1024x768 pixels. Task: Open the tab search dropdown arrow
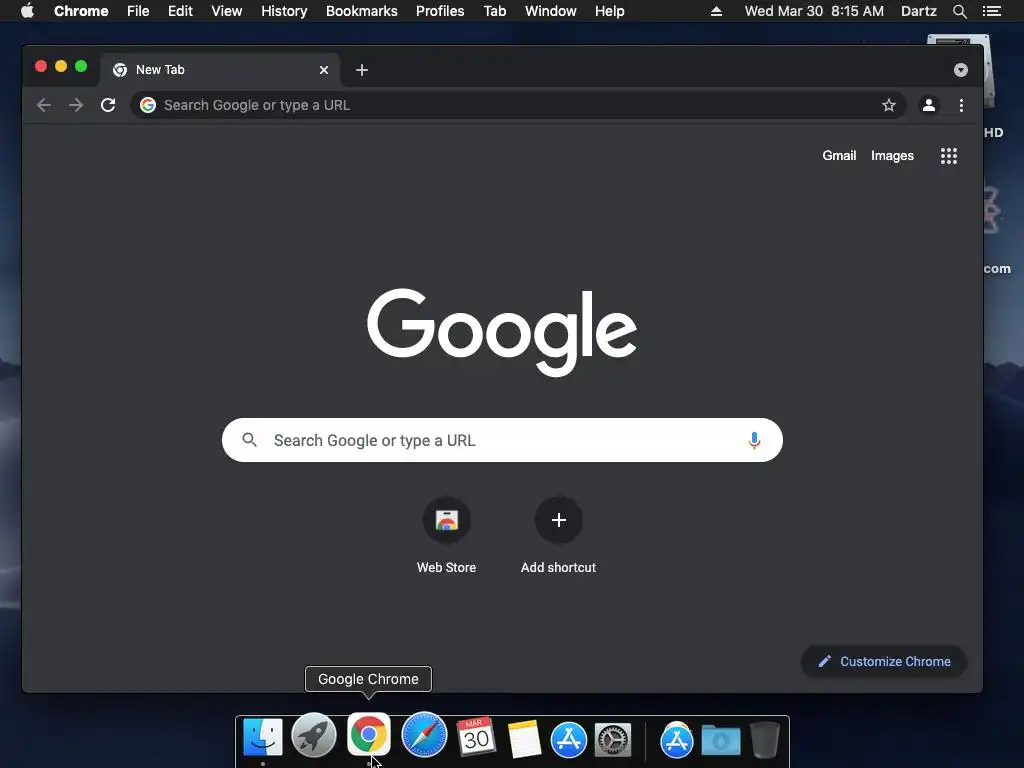(x=961, y=70)
